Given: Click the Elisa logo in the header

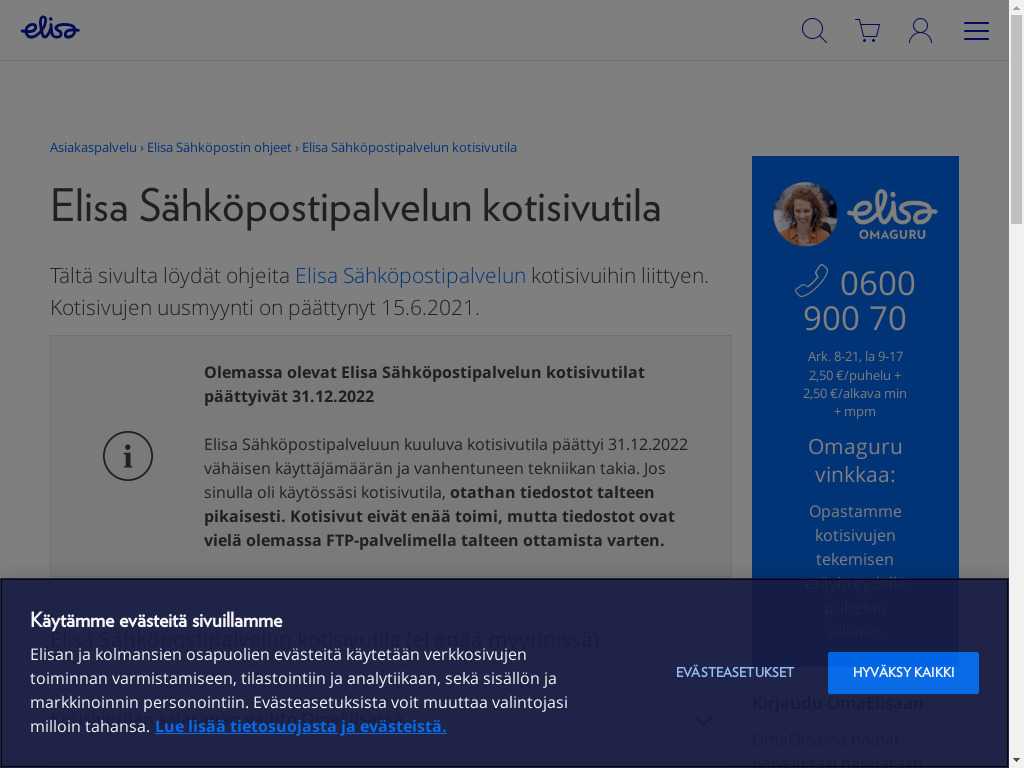Looking at the screenshot, I should point(50,29).
